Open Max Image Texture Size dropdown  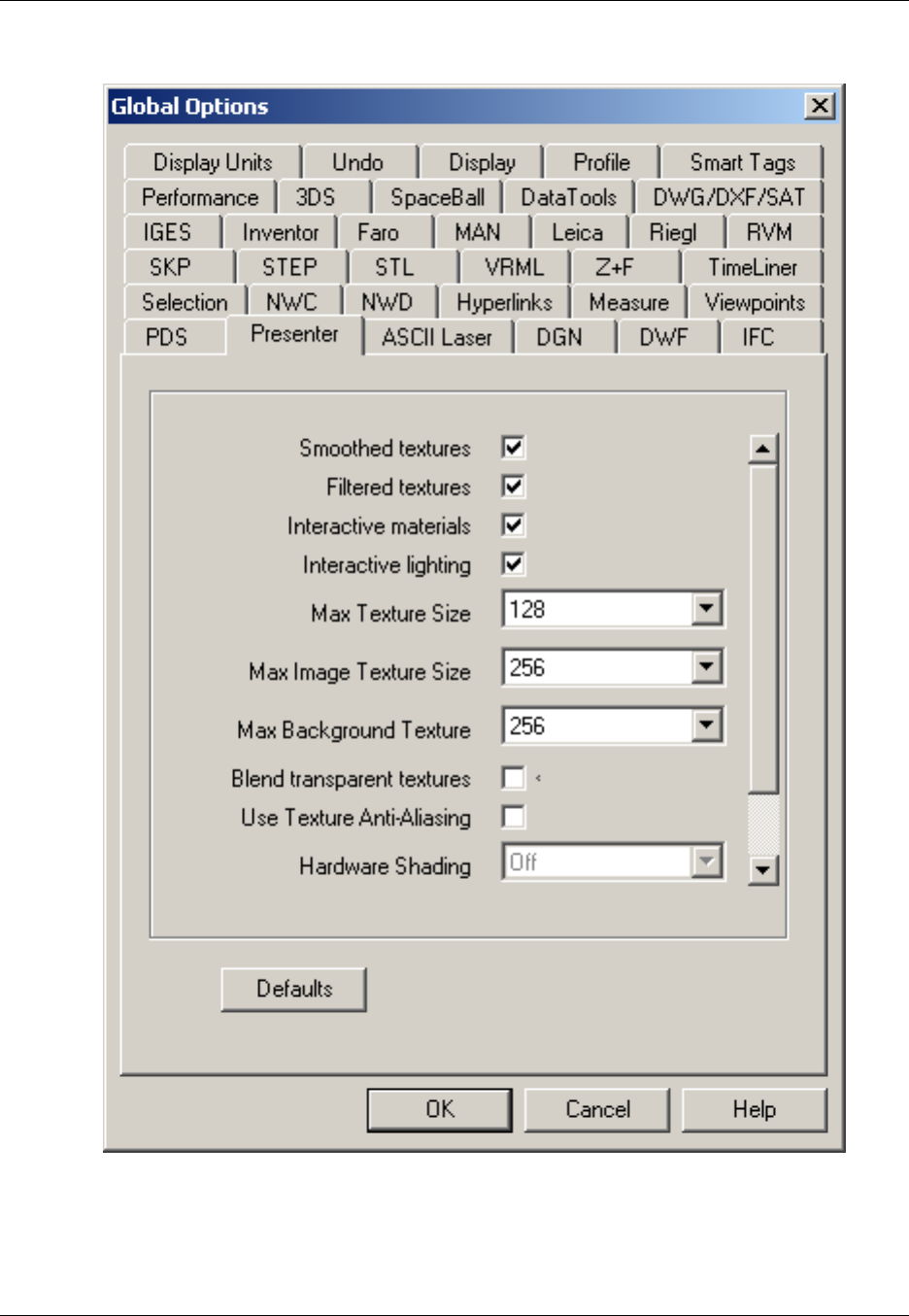tap(707, 667)
